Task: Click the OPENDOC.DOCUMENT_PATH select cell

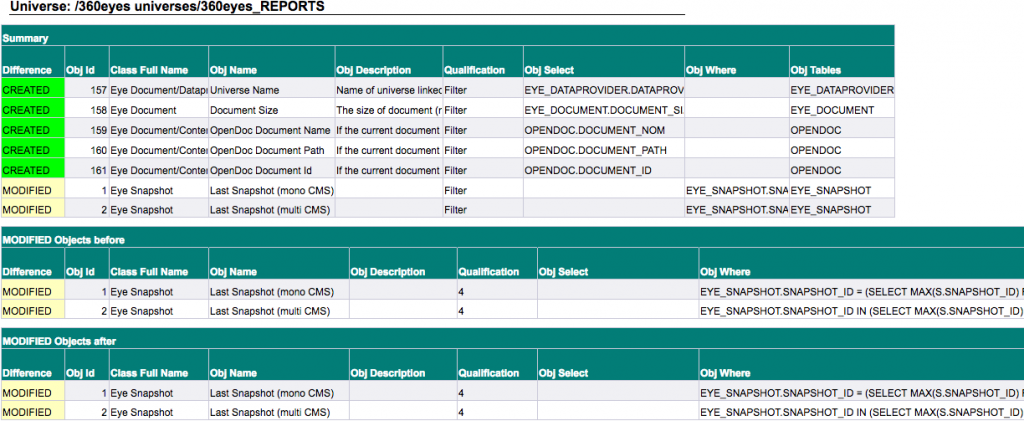Action: coord(601,150)
